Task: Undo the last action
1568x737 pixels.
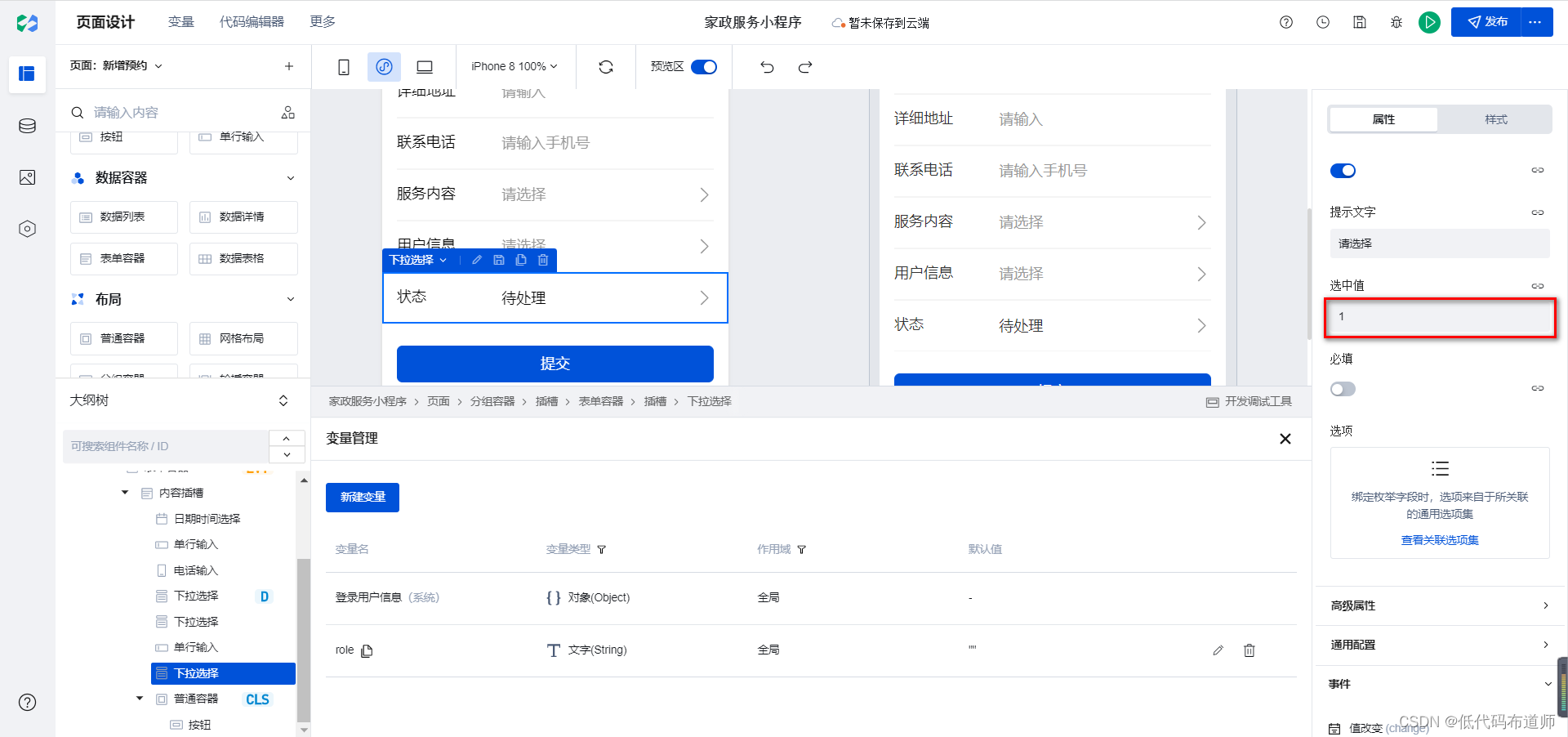Action: [x=767, y=67]
